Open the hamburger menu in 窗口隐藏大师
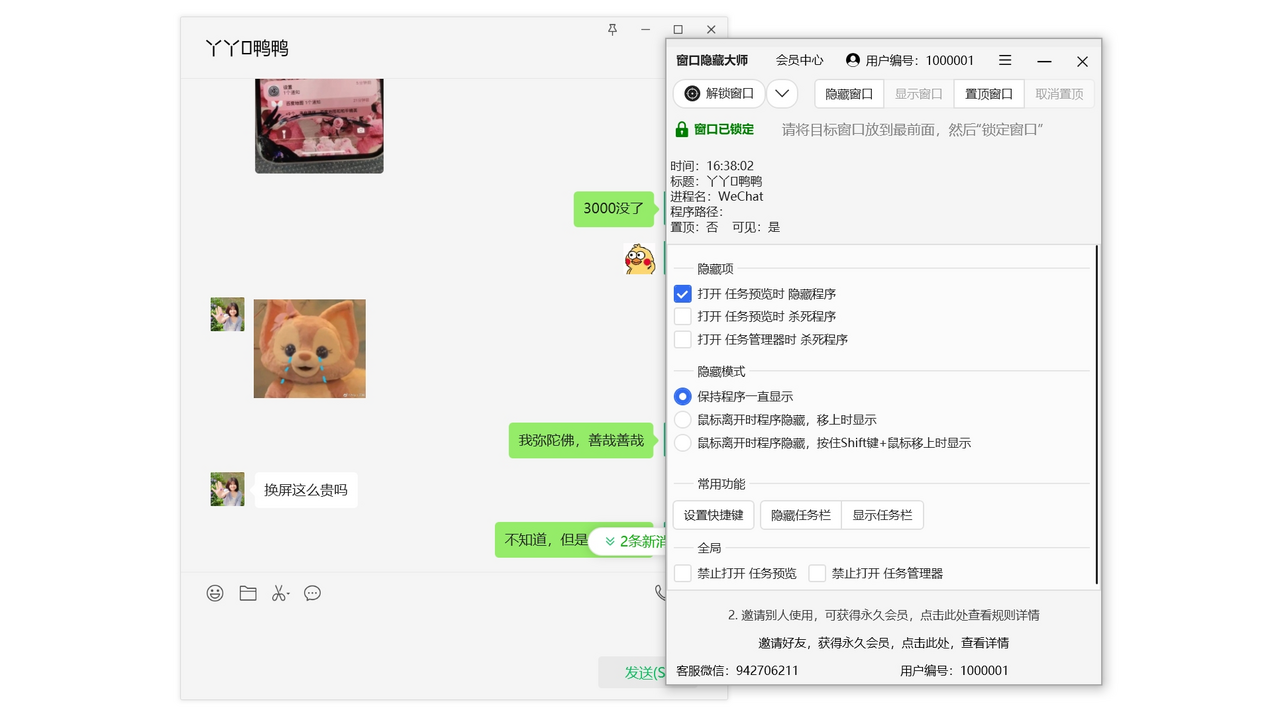This screenshot has width=1280, height=720. point(1004,60)
